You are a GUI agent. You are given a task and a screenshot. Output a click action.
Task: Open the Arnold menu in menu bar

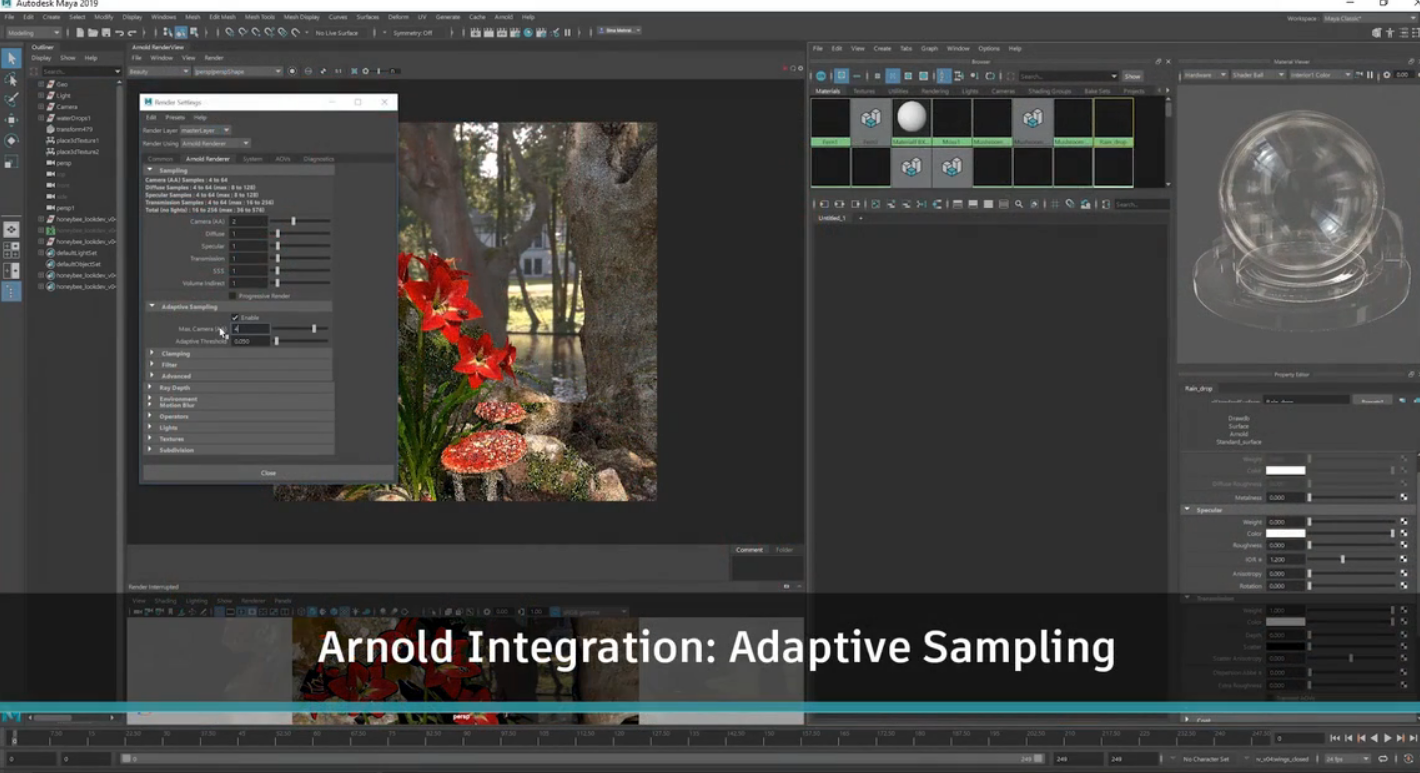503,17
